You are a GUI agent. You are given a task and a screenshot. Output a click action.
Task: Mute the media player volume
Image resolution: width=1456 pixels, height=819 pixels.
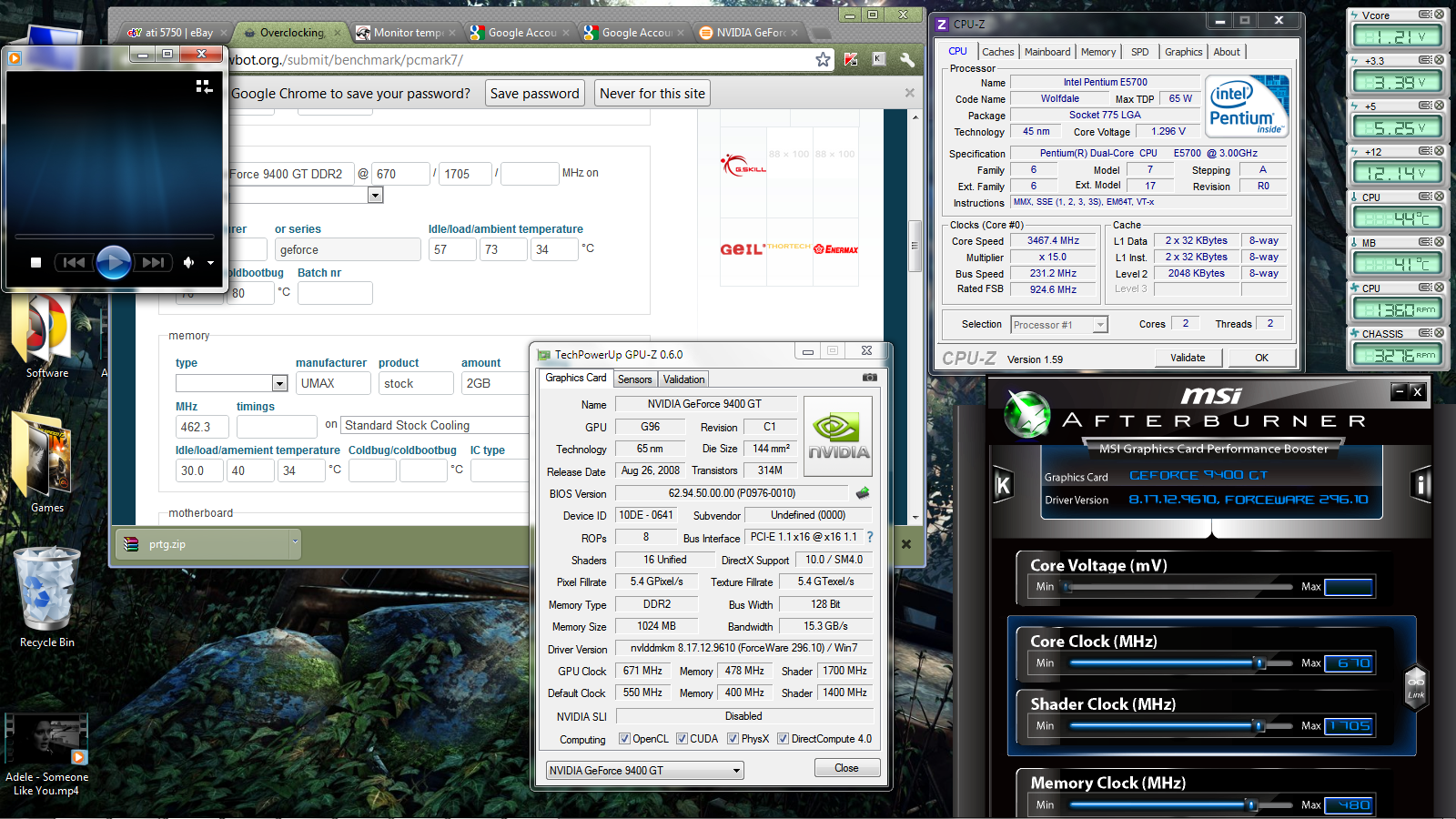[188, 262]
